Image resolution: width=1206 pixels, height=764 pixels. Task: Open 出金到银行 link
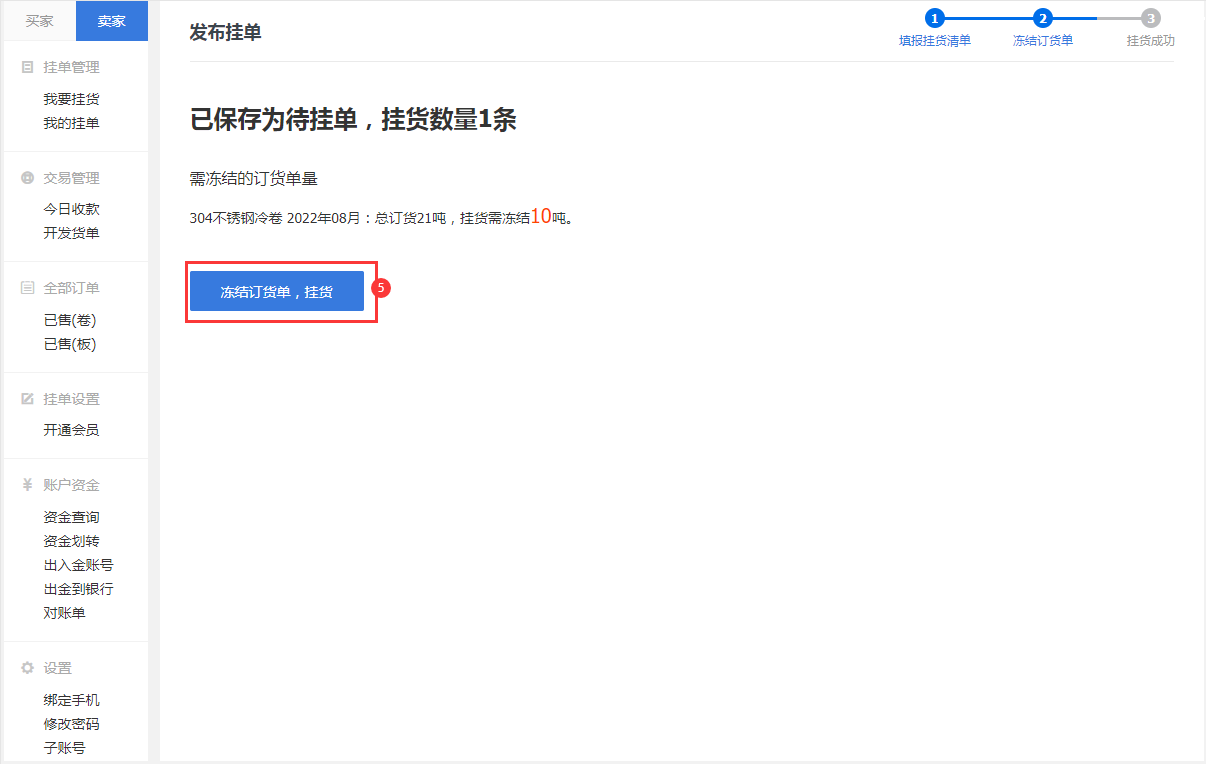(78, 589)
